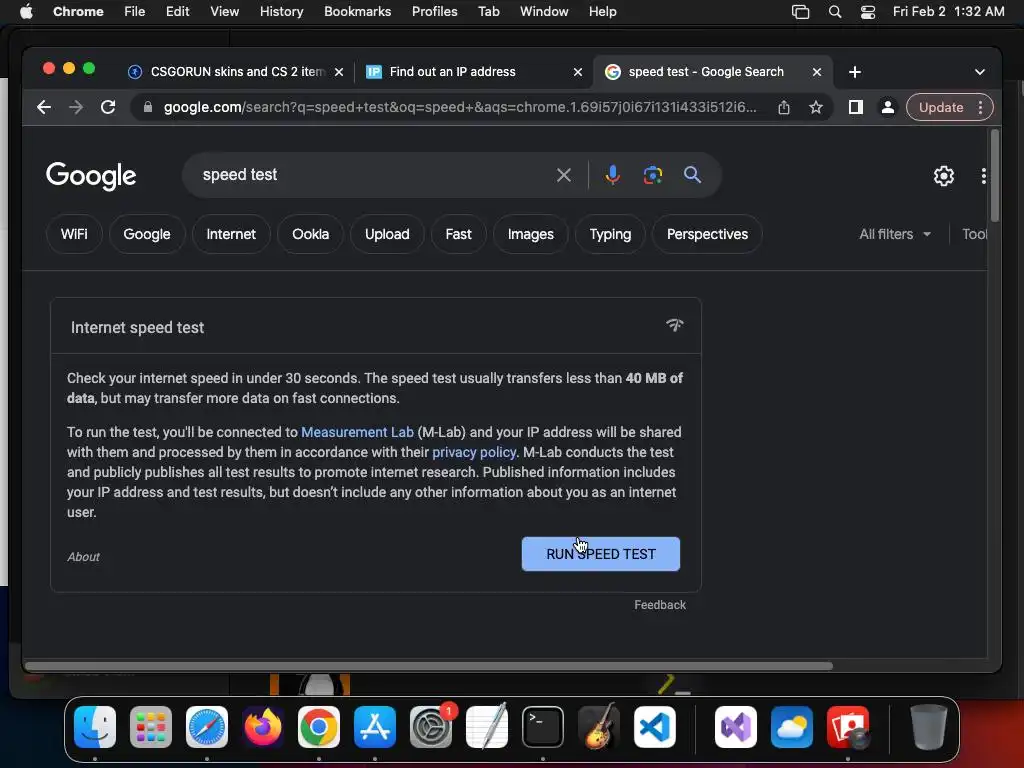Open the Bookmarks menu
Viewport: 1024px width, 768px height.
[x=357, y=12]
